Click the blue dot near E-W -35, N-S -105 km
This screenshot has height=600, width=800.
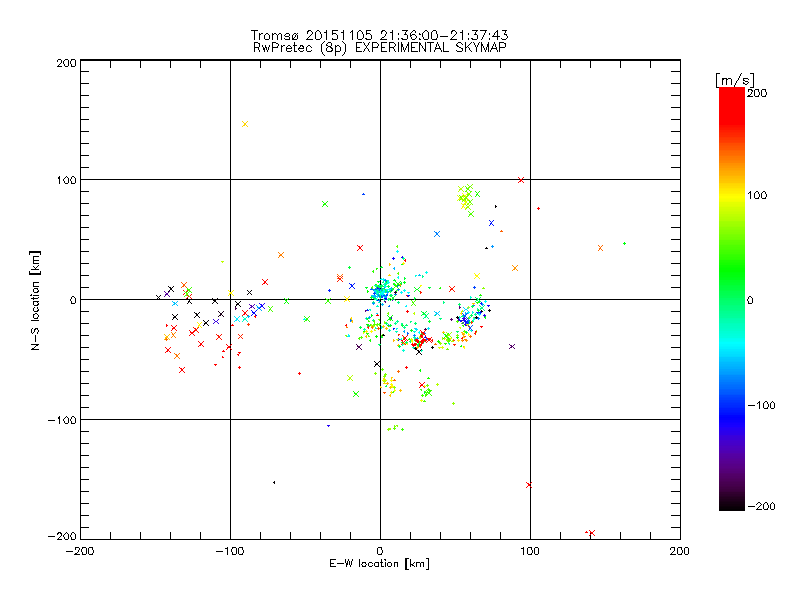coord(328,426)
